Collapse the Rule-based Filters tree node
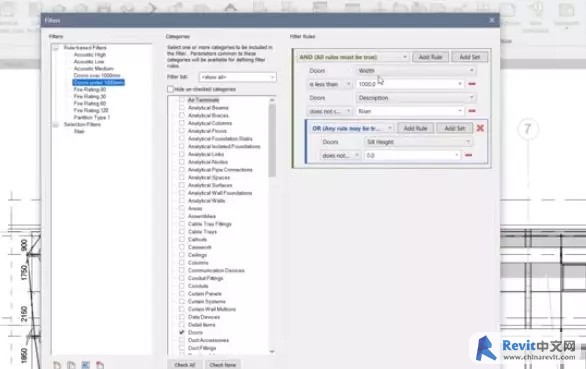This screenshot has width=586, height=369. coord(56,47)
